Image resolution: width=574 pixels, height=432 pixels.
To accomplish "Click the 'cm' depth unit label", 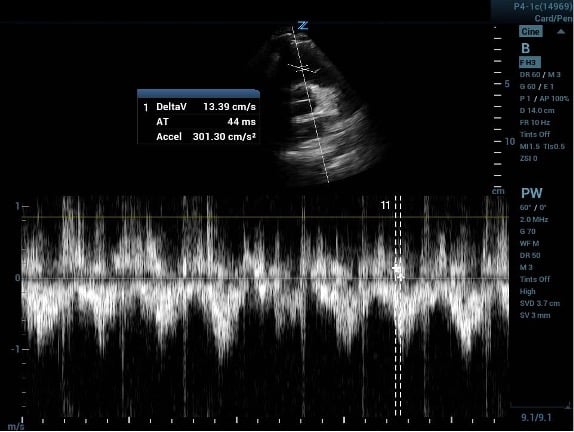I will 498,191.
